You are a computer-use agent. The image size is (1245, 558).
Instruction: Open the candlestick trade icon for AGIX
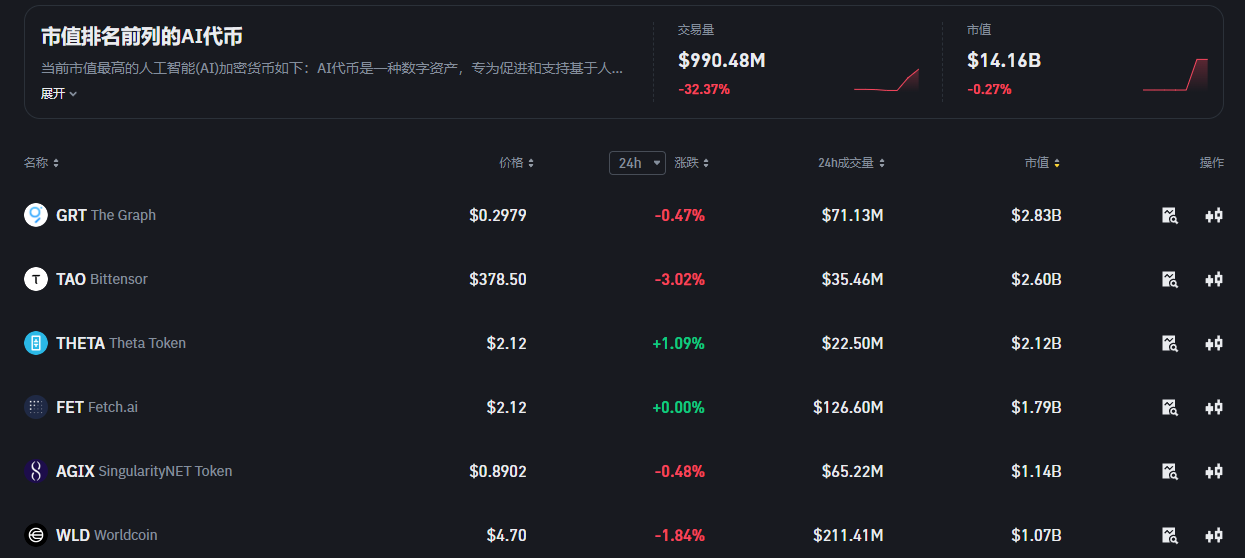pos(1214,471)
